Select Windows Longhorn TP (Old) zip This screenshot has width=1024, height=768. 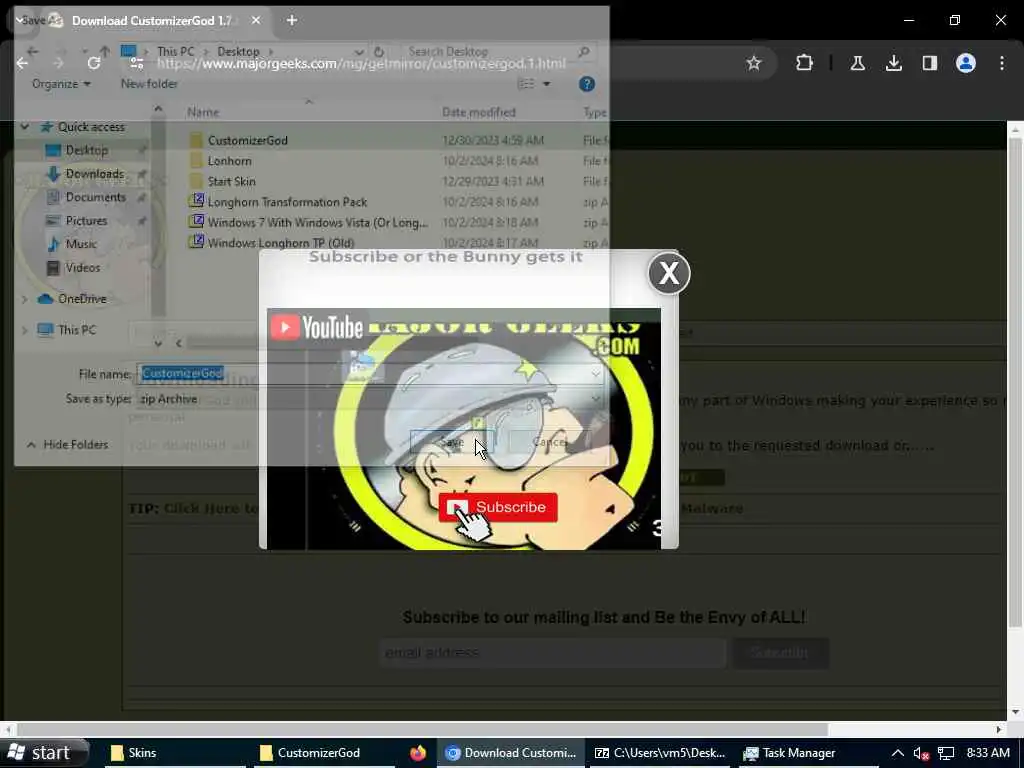pyautogui.click(x=281, y=243)
